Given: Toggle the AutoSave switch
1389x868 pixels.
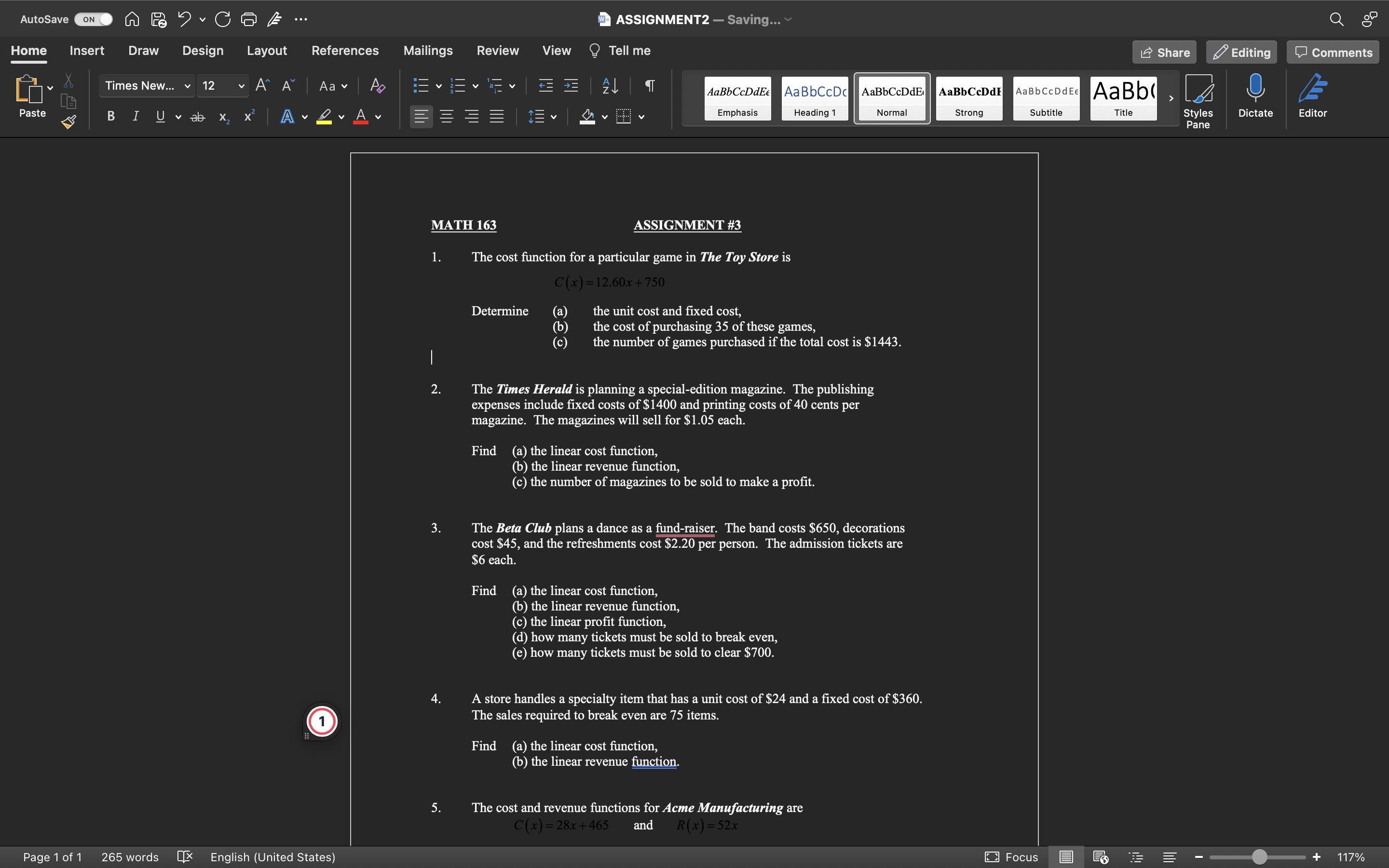Looking at the screenshot, I should pyautogui.click(x=94, y=19).
